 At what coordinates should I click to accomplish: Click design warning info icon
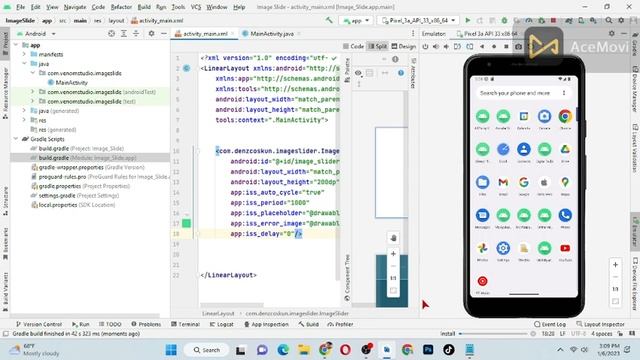(x=401, y=73)
